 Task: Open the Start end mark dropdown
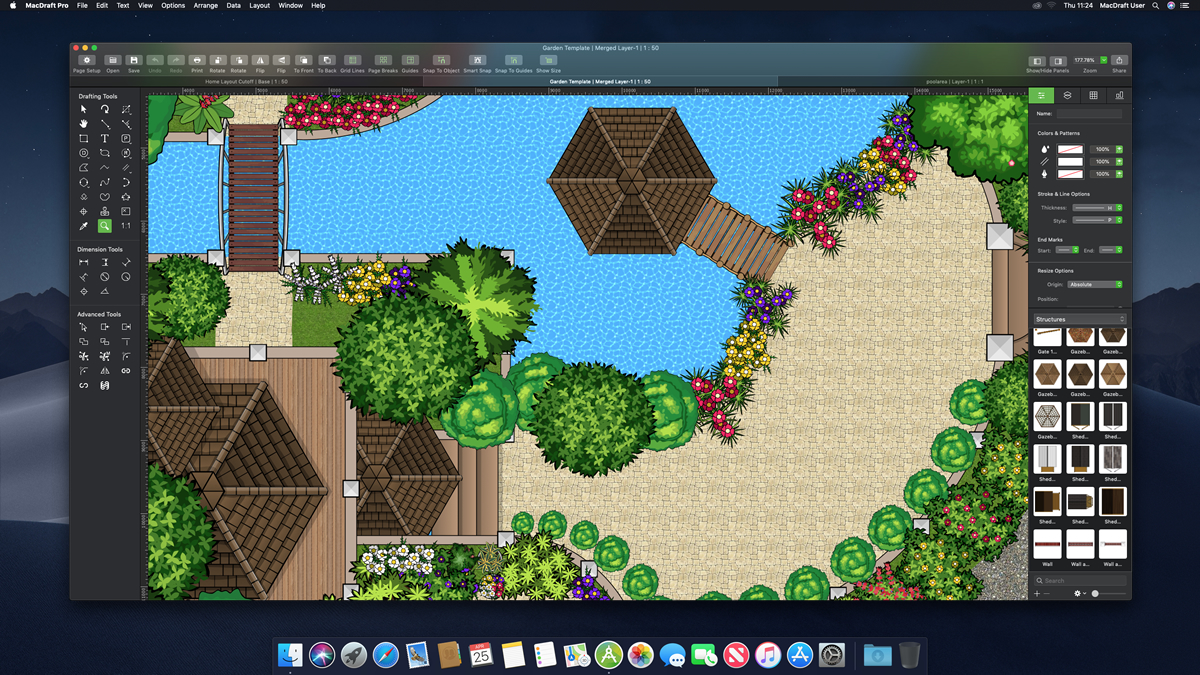click(1067, 250)
